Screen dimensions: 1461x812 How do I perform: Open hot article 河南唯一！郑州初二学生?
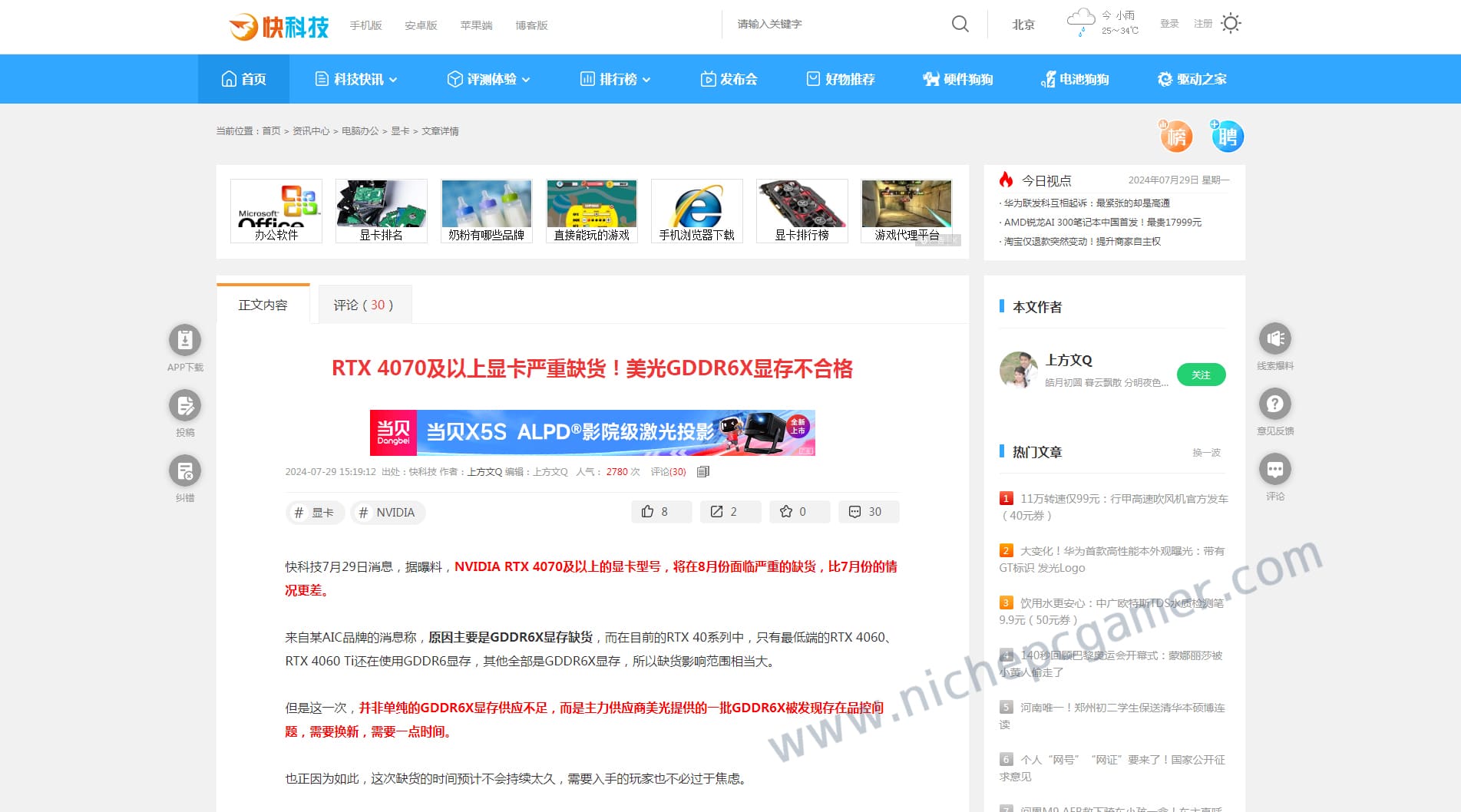(x=1112, y=716)
